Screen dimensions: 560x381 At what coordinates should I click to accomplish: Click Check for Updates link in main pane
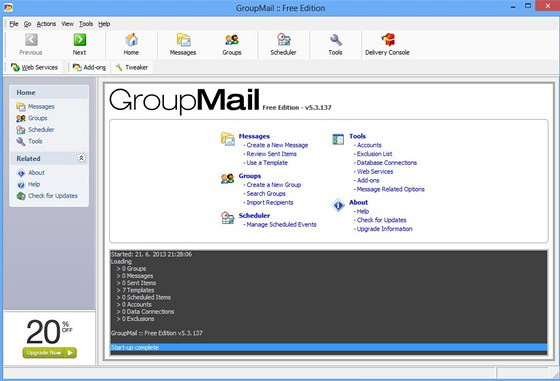(381, 220)
